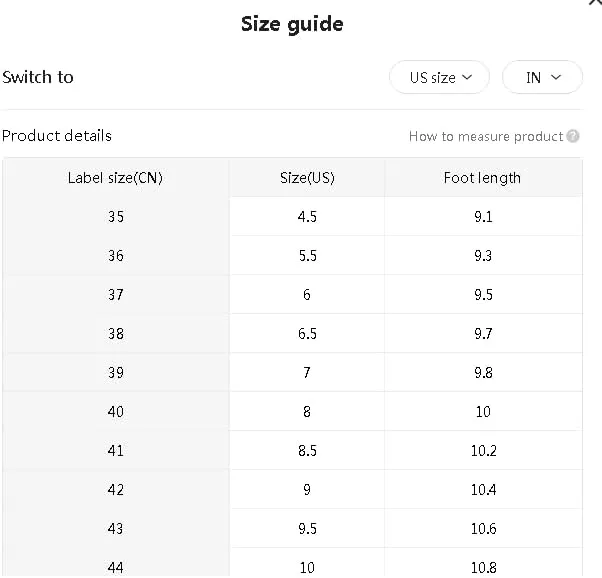
Task: Click foot length 10.4 cell
Action: [483, 490]
